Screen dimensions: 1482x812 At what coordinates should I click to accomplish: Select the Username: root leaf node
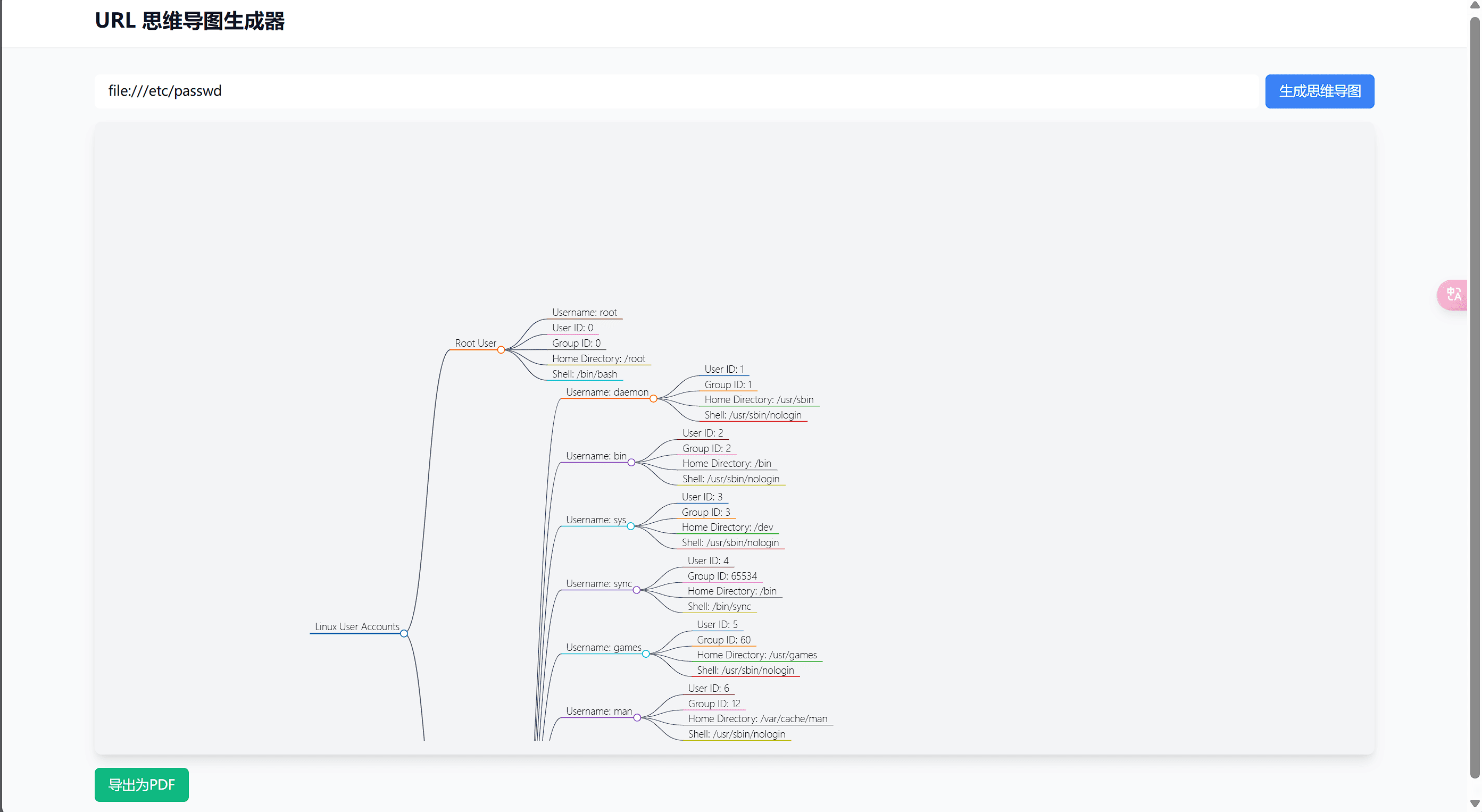584,312
